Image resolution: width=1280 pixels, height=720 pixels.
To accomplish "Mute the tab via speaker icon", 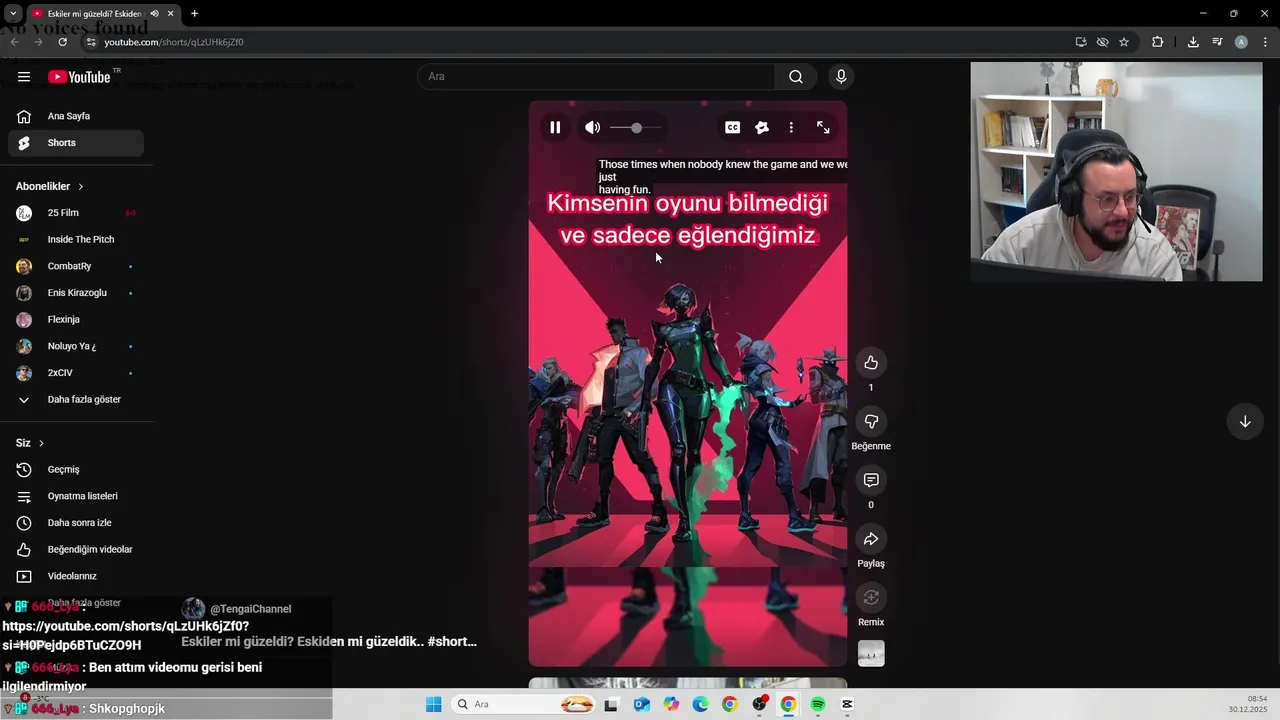I will click(x=154, y=14).
